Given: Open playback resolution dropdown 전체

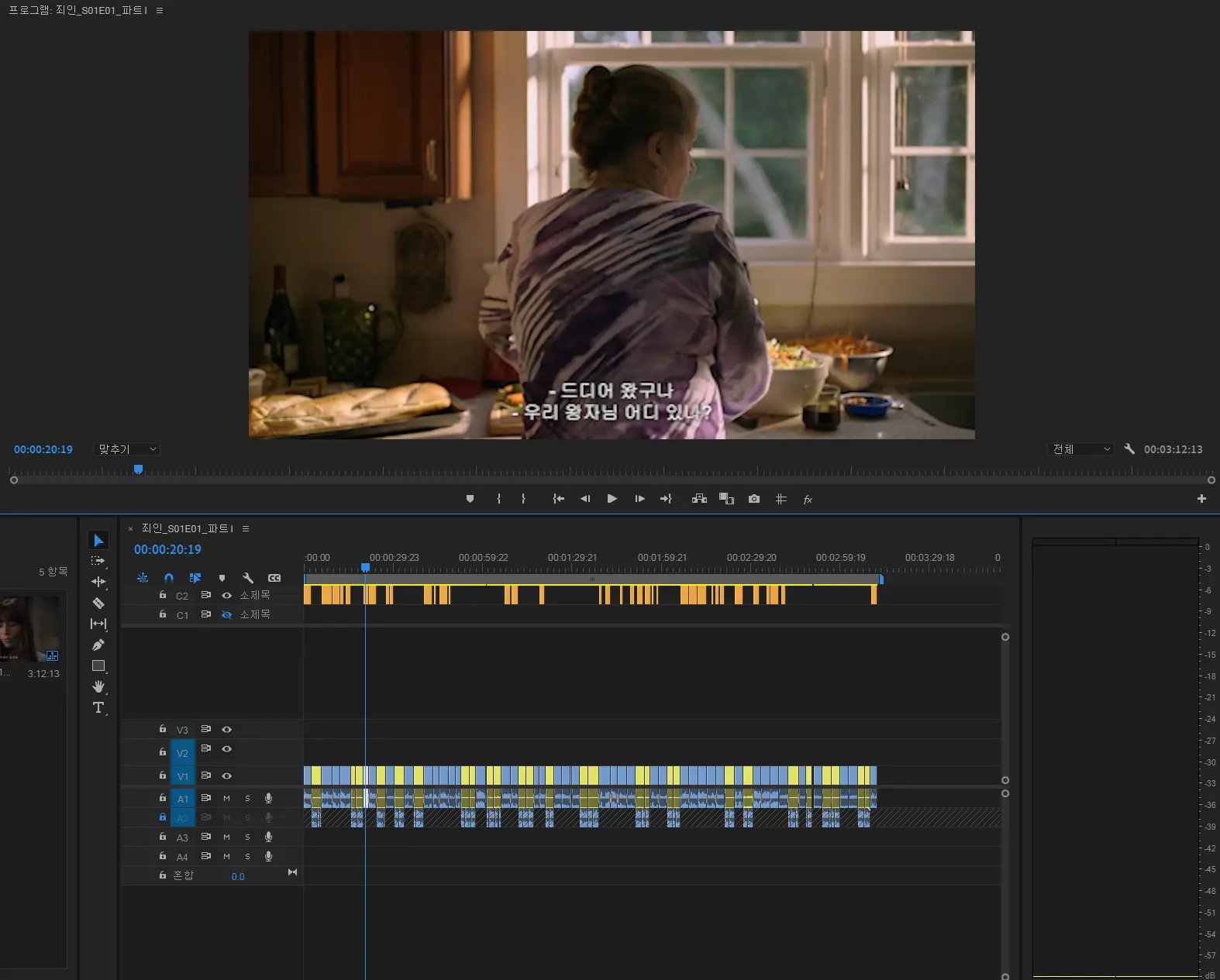Looking at the screenshot, I should tap(1080, 449).
